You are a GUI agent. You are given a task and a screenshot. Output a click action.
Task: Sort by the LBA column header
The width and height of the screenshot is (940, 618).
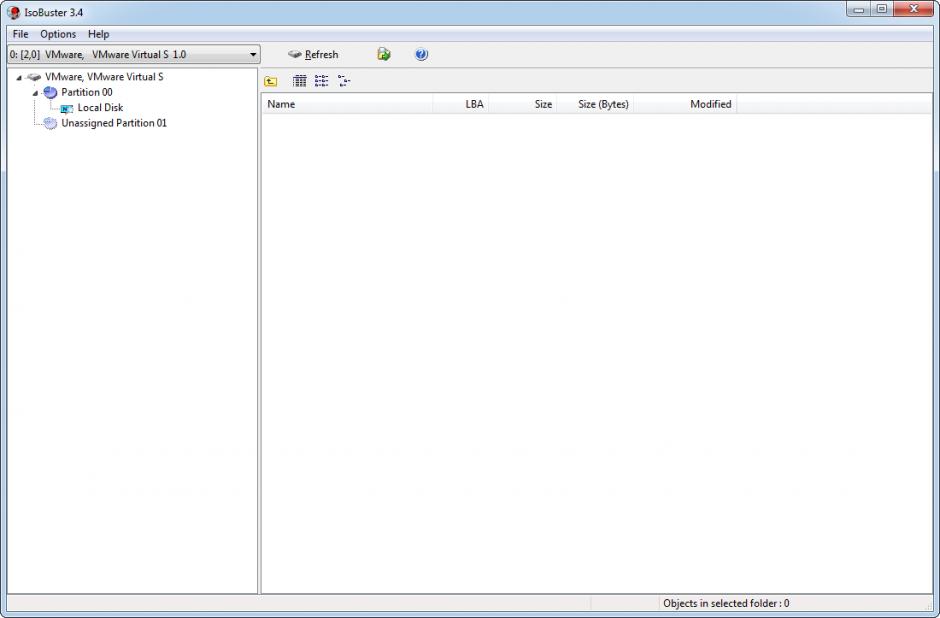pyautogui.click(x=460, y=104)
